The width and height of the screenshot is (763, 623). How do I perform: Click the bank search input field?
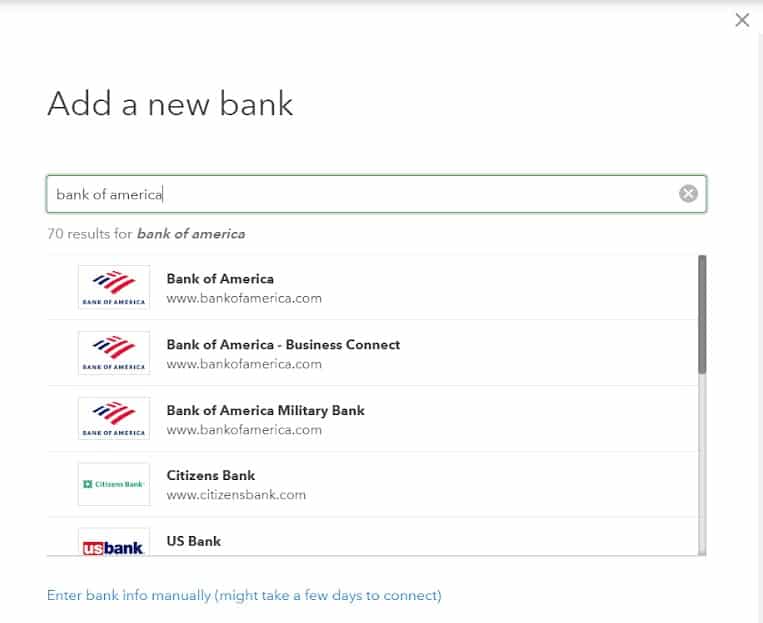pos(376,194)
